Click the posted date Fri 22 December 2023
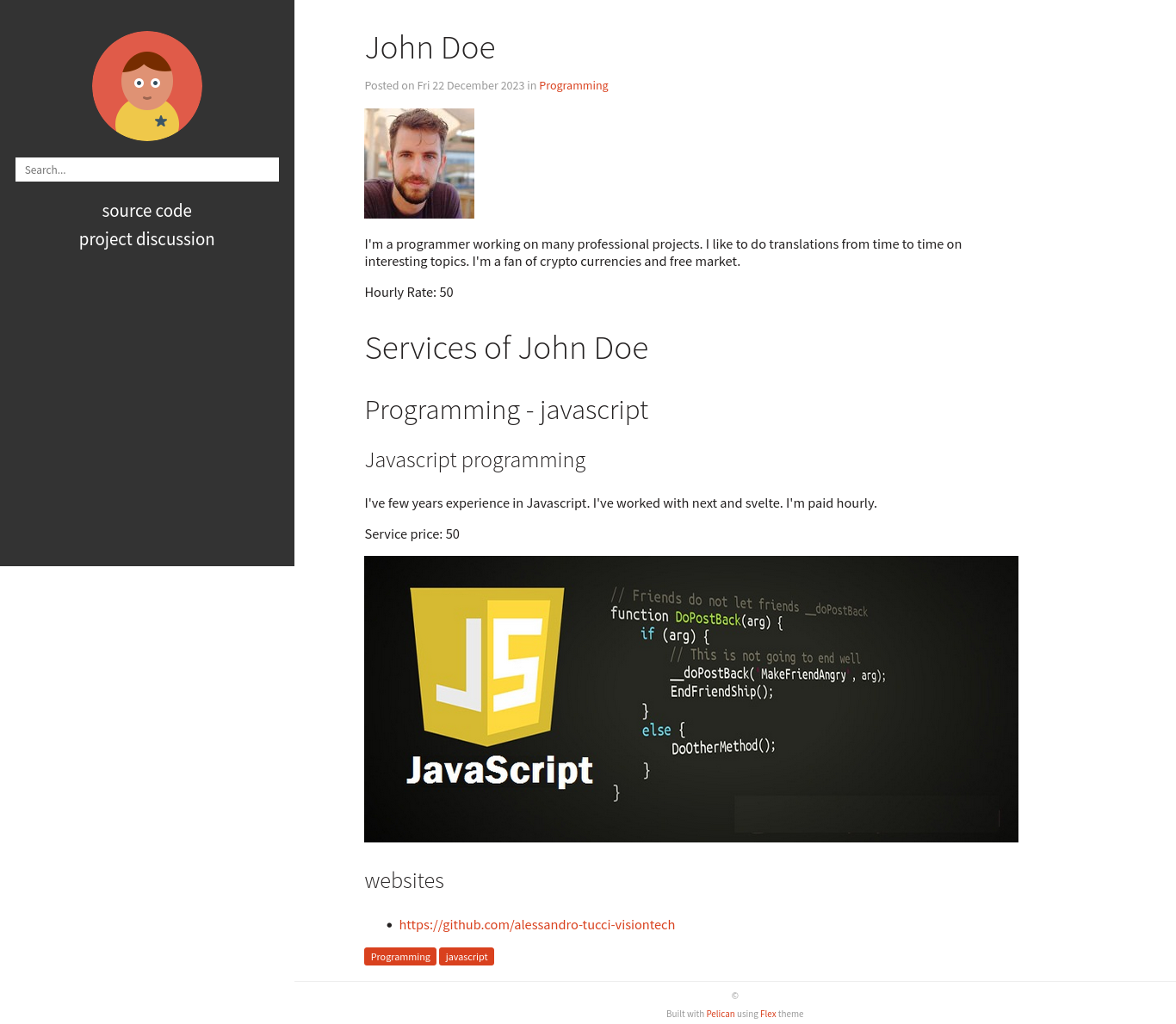 pos(471,85)
